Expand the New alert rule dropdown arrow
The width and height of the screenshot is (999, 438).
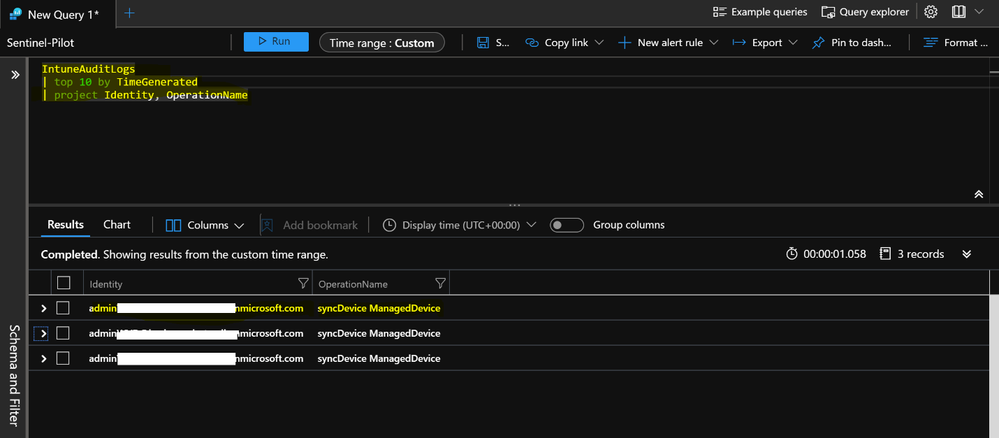[714, 43]
